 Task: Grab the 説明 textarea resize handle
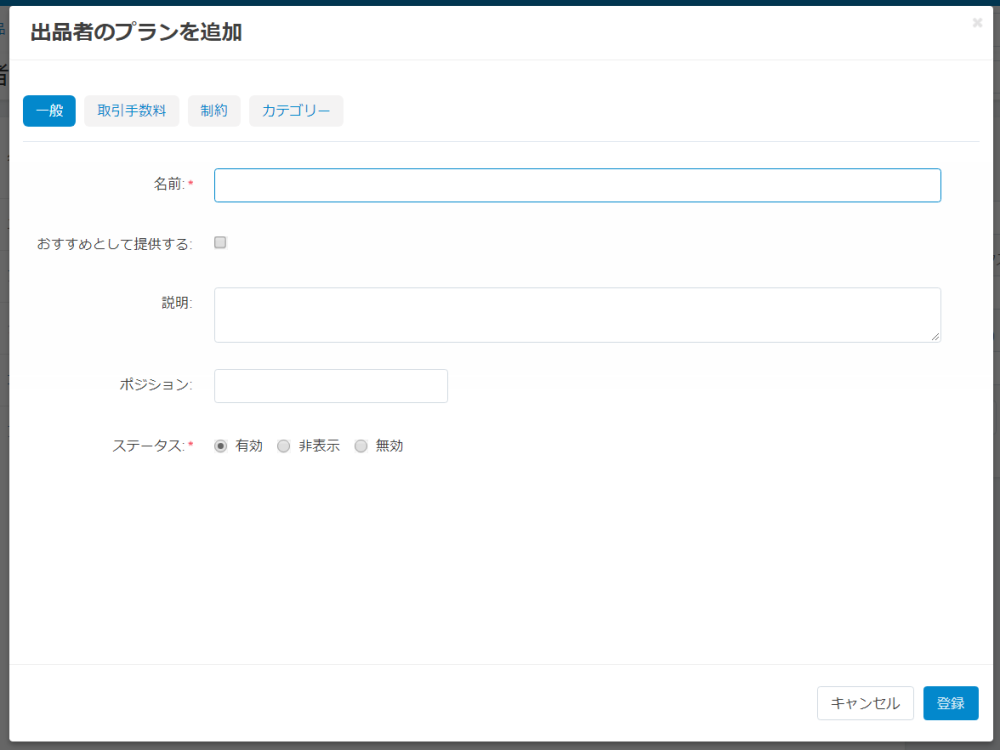[x=935, y=336]
